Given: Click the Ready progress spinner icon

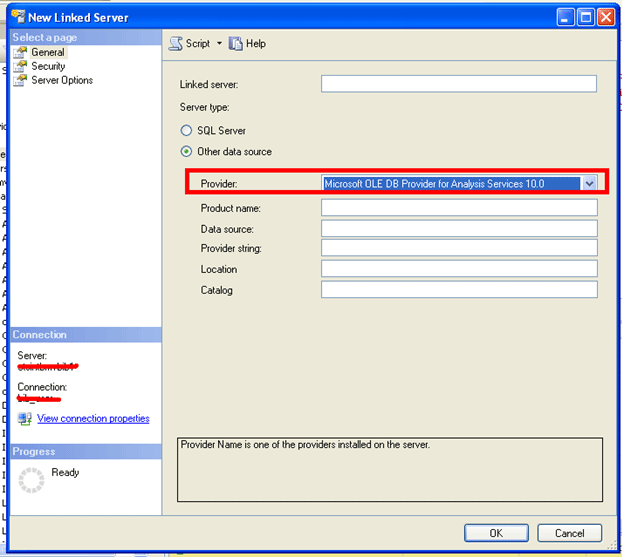Looking at the screenshot, I should [31, 480].
